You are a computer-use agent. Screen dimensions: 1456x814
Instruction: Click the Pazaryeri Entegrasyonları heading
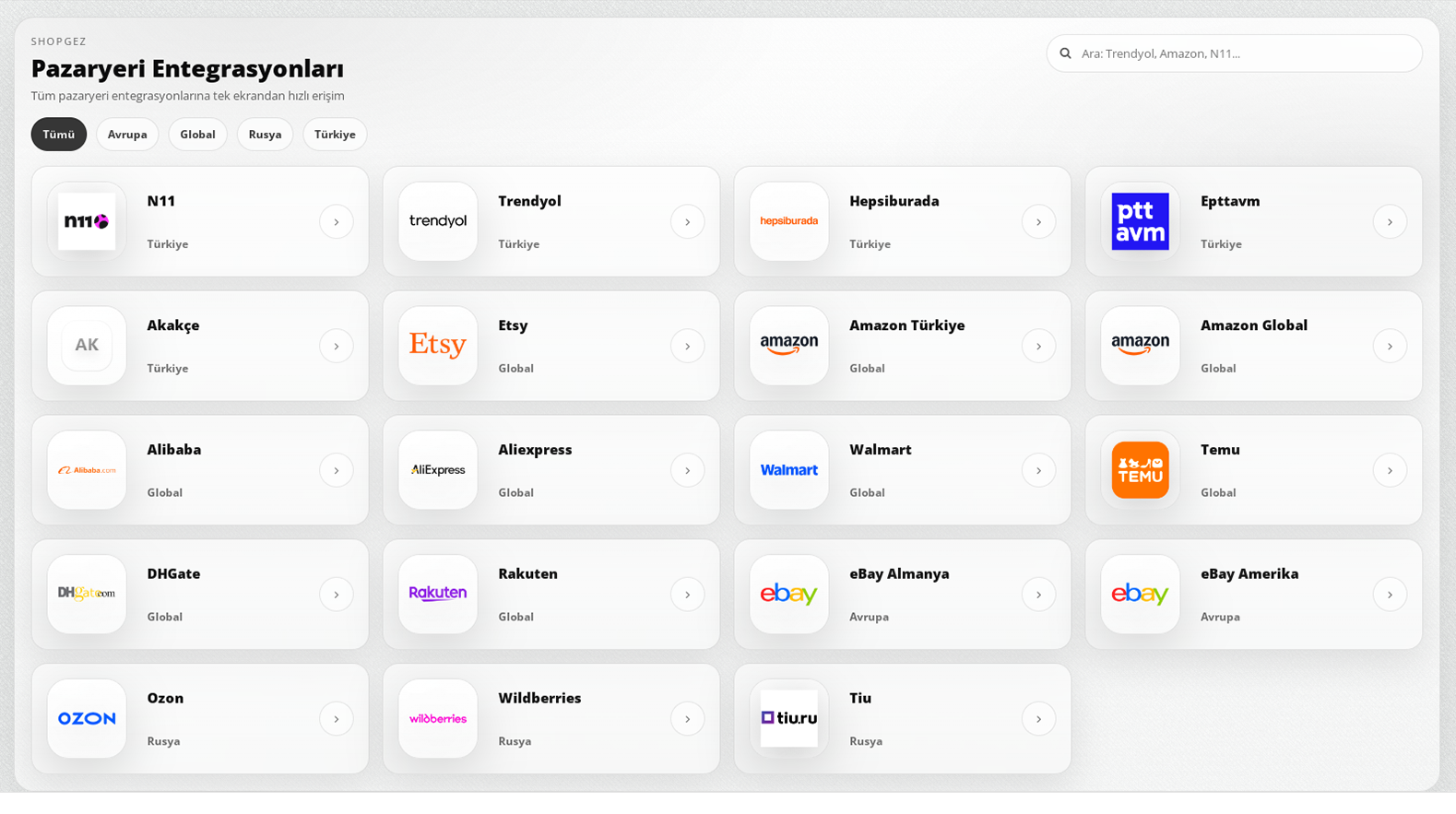(x=187, y=68)
